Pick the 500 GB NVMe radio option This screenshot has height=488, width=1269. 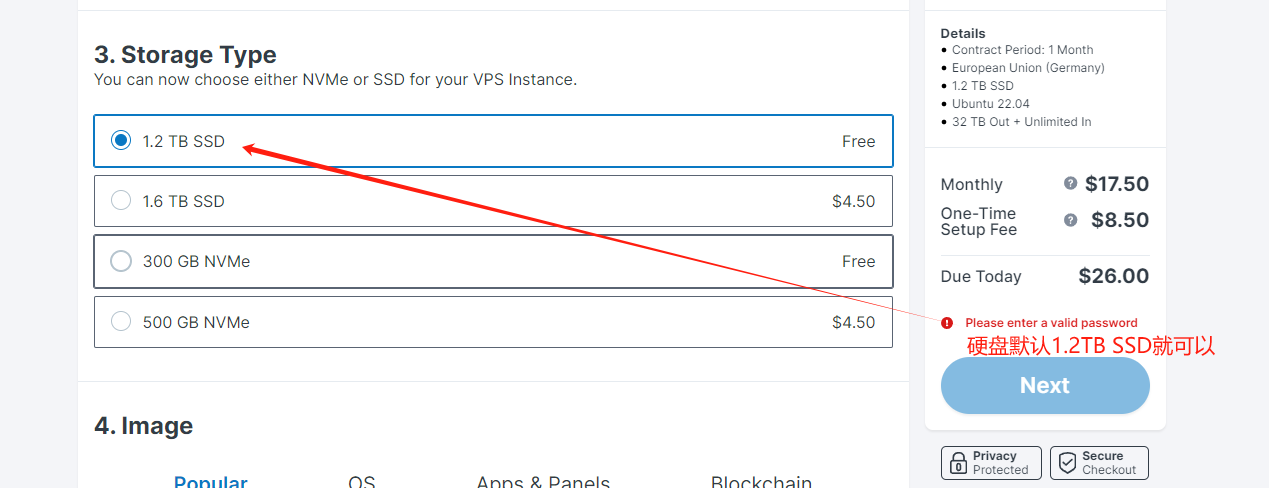[x=121, y=322]
